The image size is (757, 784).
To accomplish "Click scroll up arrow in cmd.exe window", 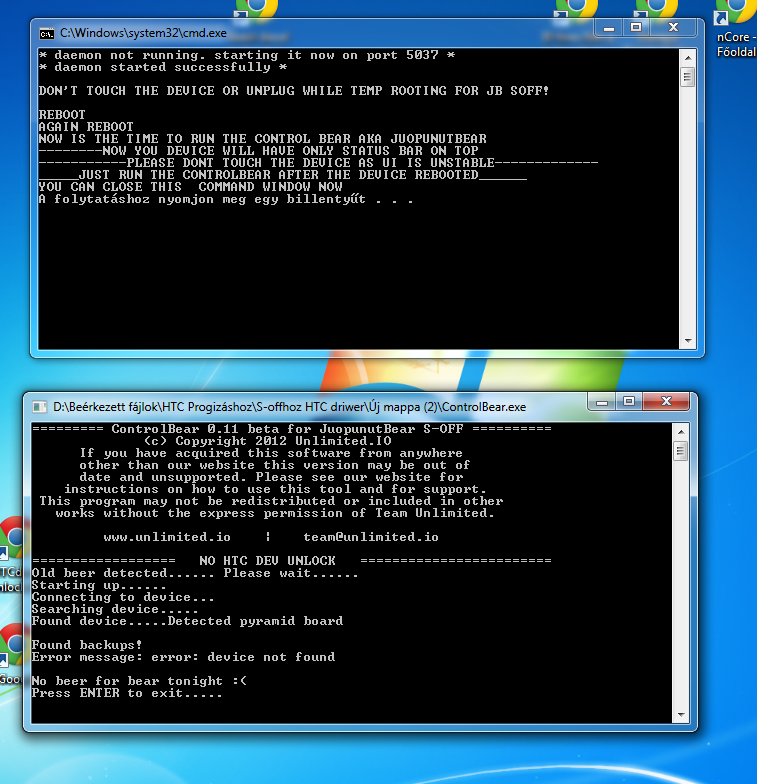I will click(688, 58).
